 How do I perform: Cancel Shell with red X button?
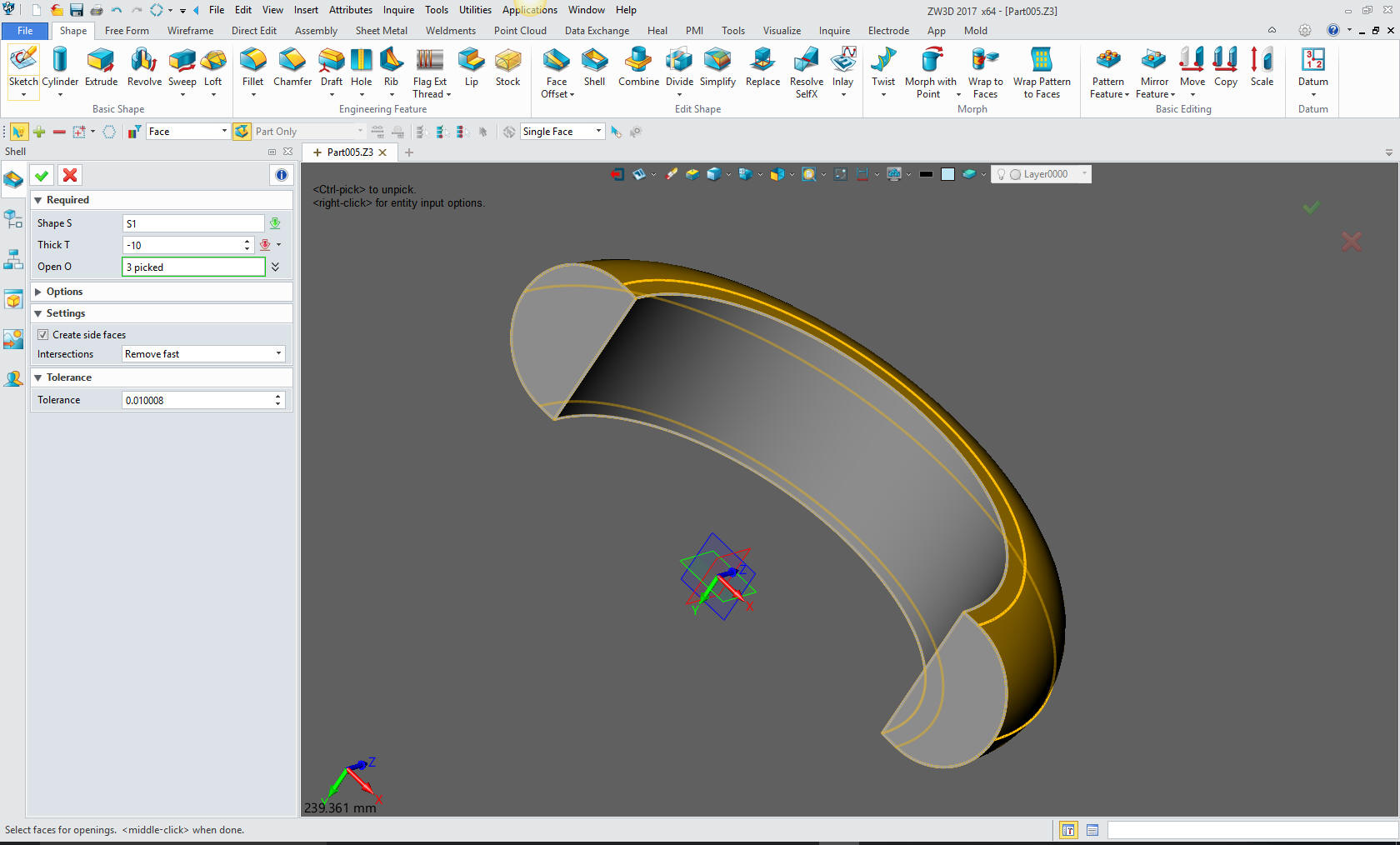tap(70, 175)
